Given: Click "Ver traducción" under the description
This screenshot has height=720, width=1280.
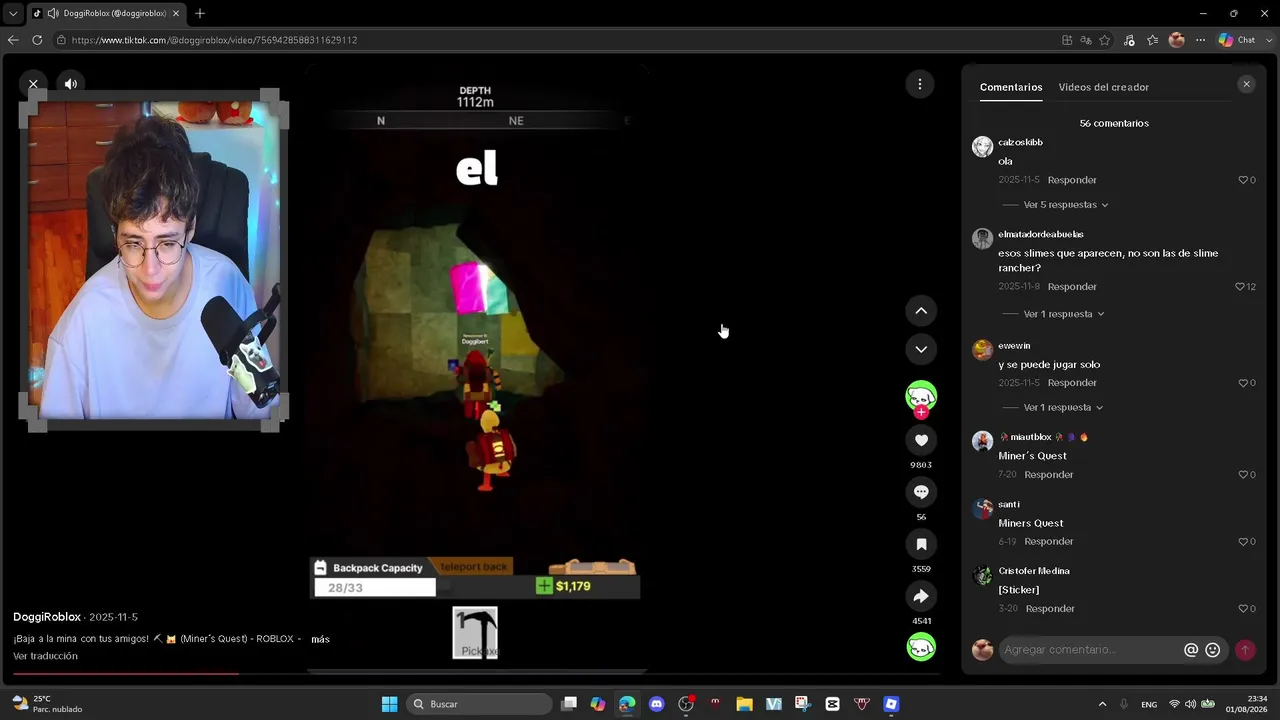Looking at the screenshot, I should [x=45, y=656].
